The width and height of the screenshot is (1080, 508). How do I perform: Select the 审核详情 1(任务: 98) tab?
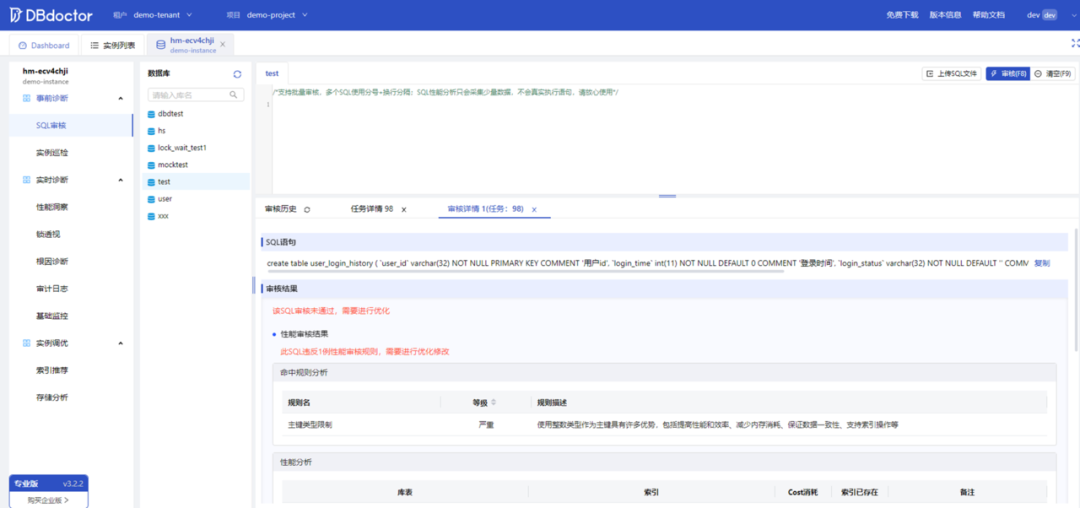(486, 209)
